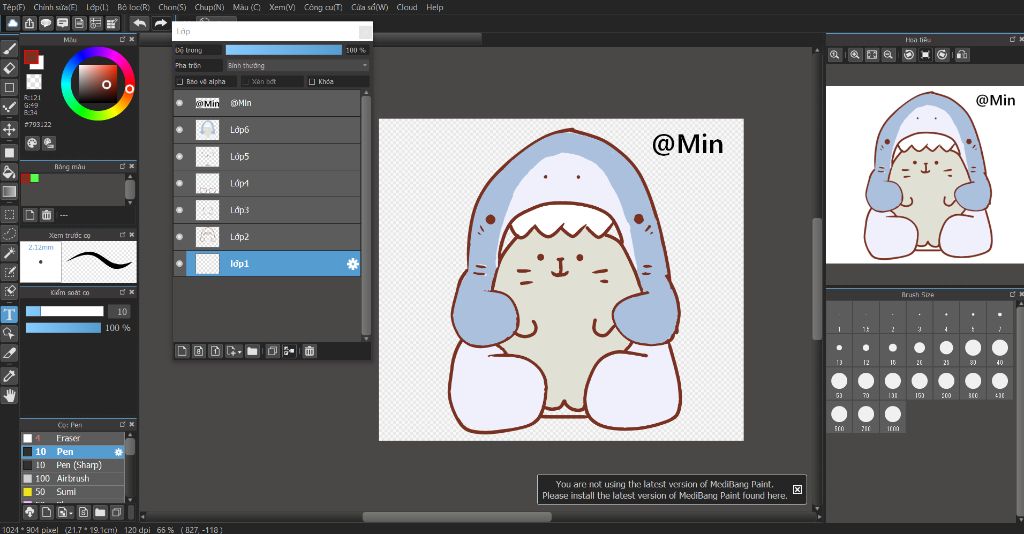Pop out the Bảng màu panel
This screenshot has width=1024, height=534.
[x=122, y=166]
